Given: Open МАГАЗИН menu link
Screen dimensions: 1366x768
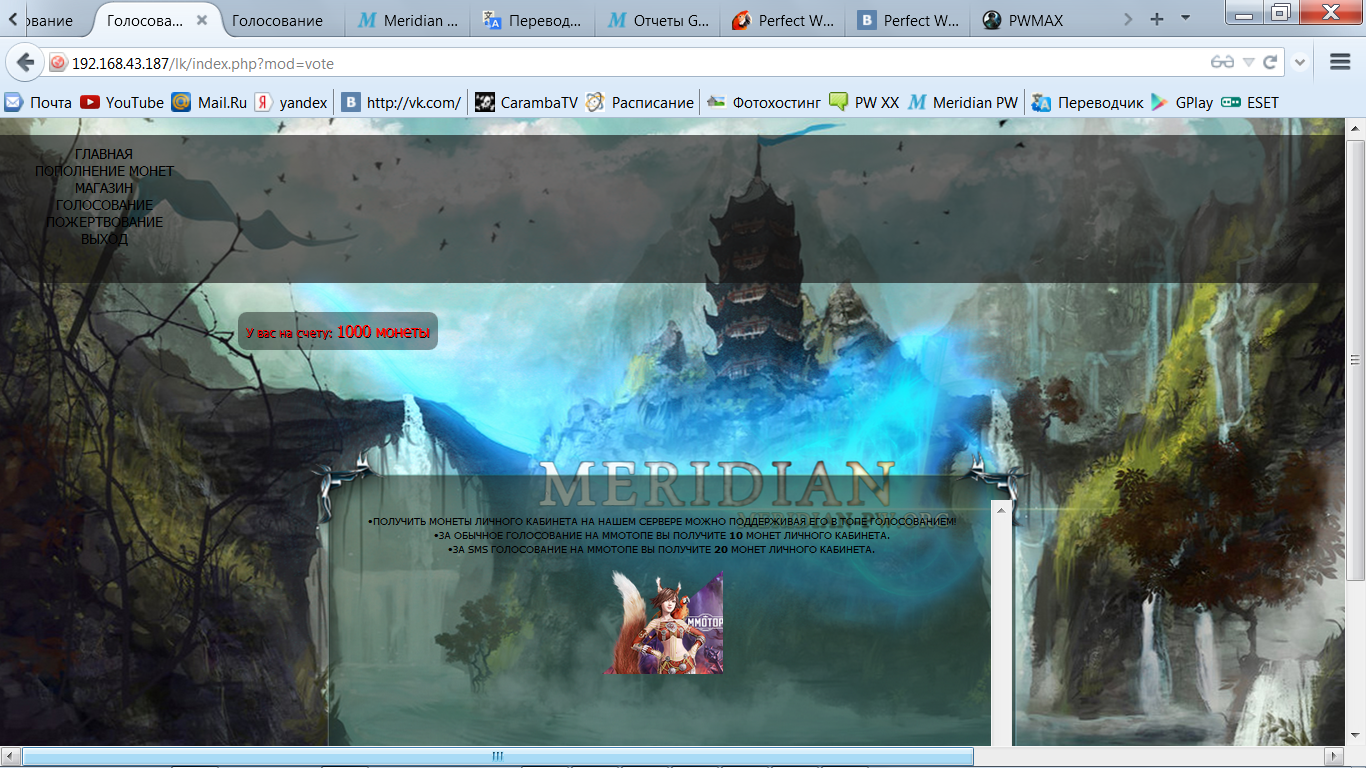Looking at the screenshot, I should tap(104, 188).
